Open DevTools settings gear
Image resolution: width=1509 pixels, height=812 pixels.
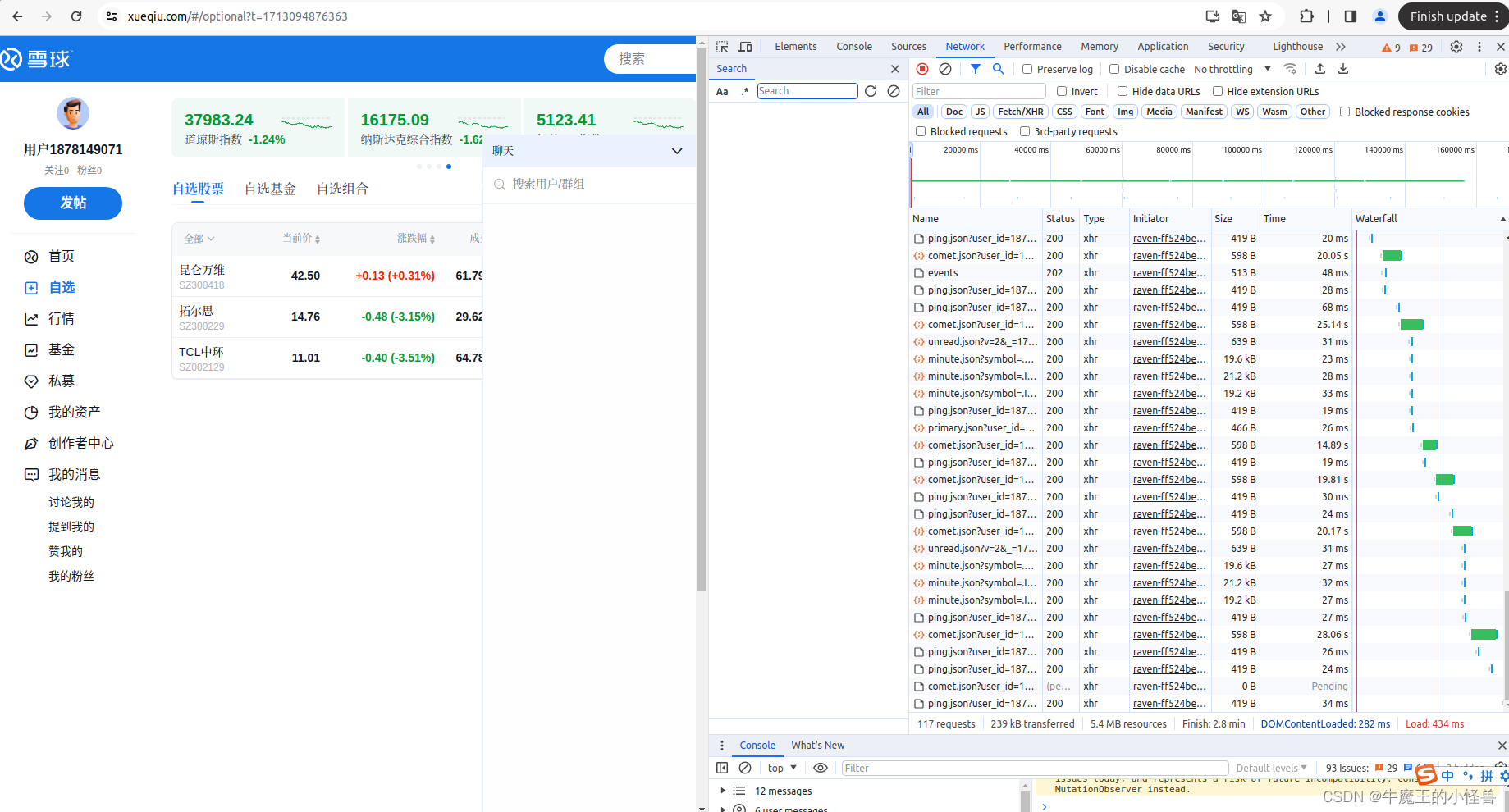1456,47
